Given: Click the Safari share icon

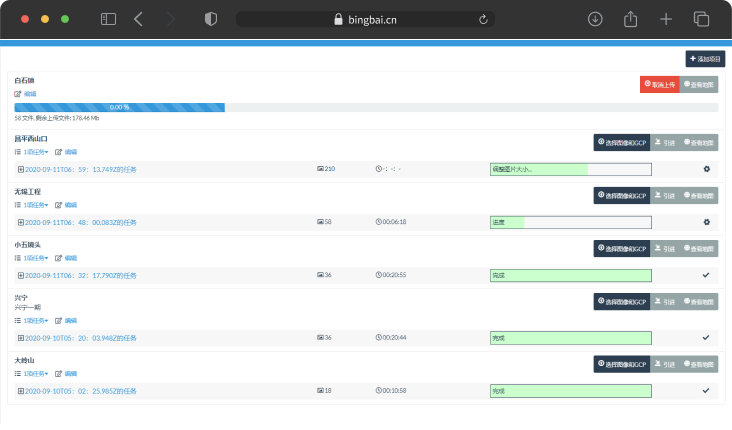Looking at the screenshot, I should 631,19.
